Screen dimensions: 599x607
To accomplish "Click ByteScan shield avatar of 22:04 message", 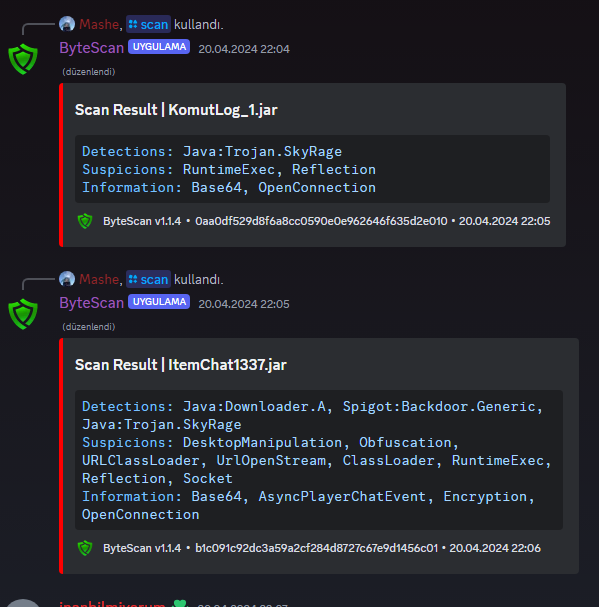I will coord(23,59).
